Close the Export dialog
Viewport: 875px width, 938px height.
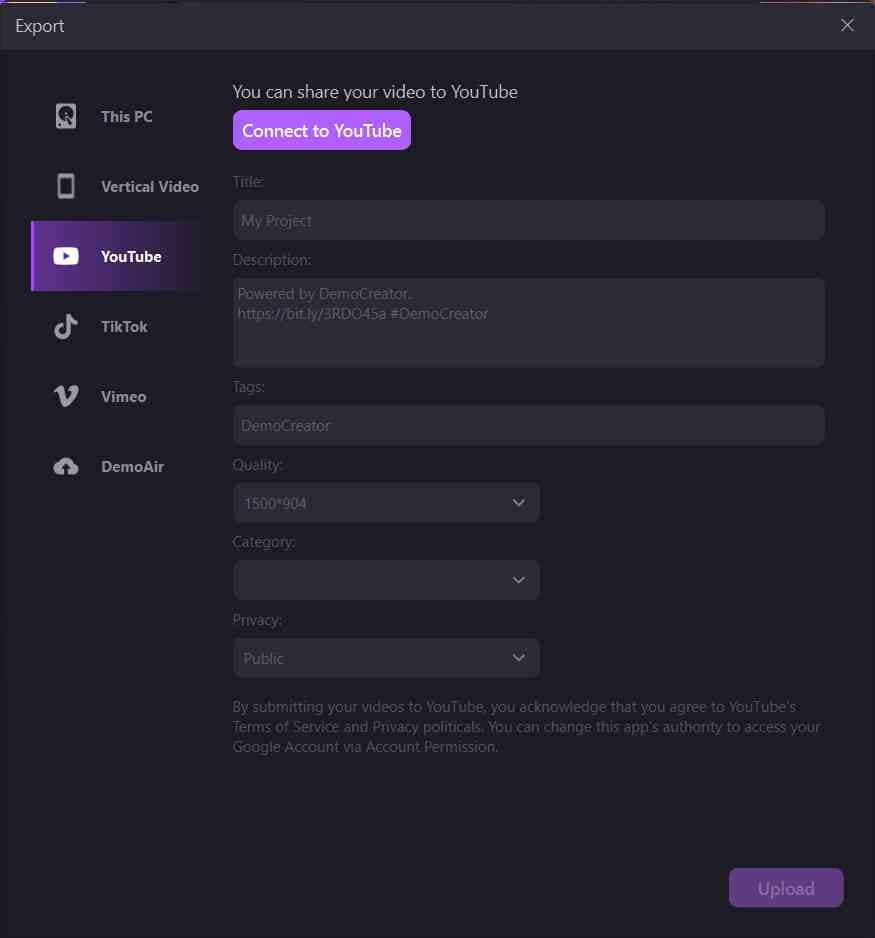[847, 25]
